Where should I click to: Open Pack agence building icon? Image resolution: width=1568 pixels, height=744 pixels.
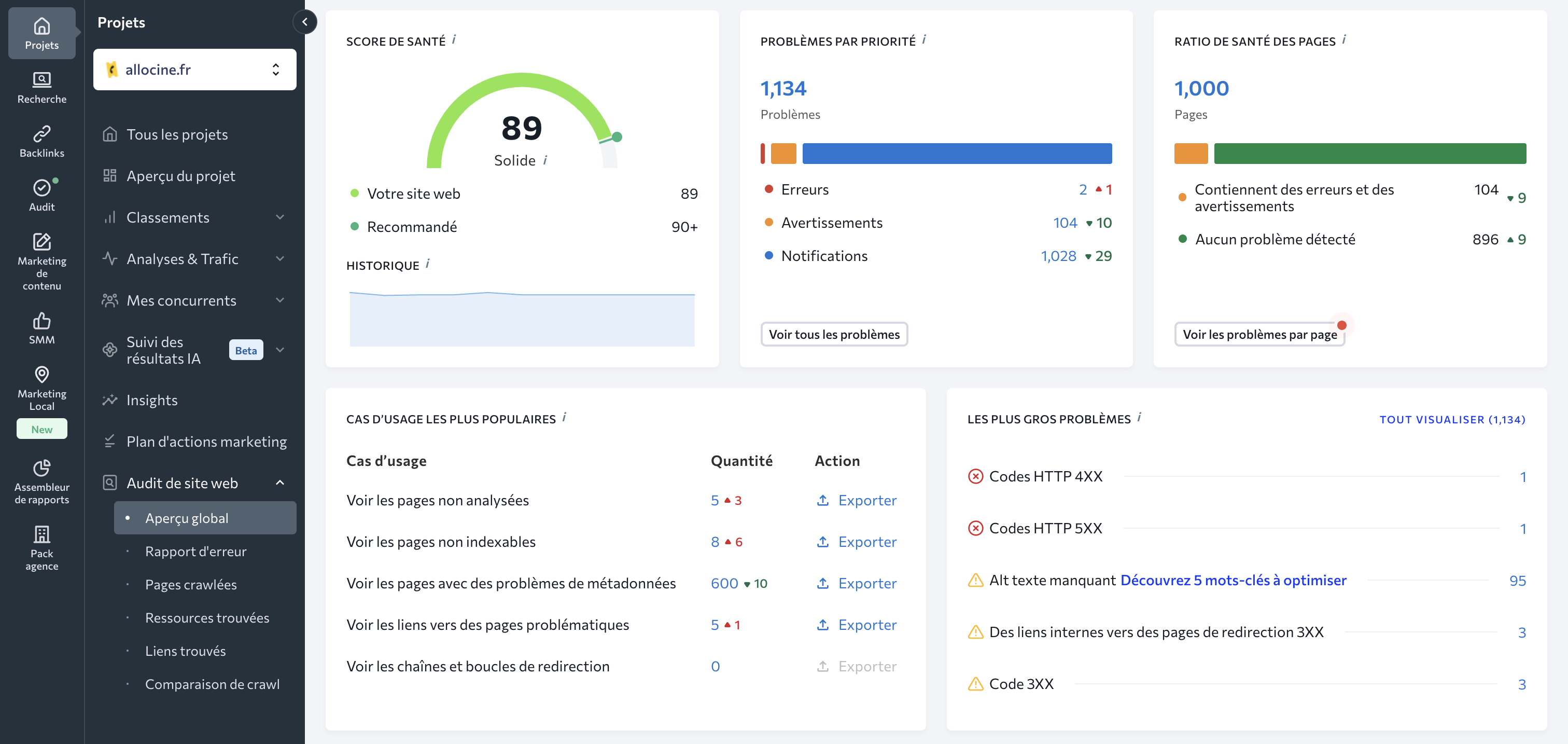pos(41,534)
